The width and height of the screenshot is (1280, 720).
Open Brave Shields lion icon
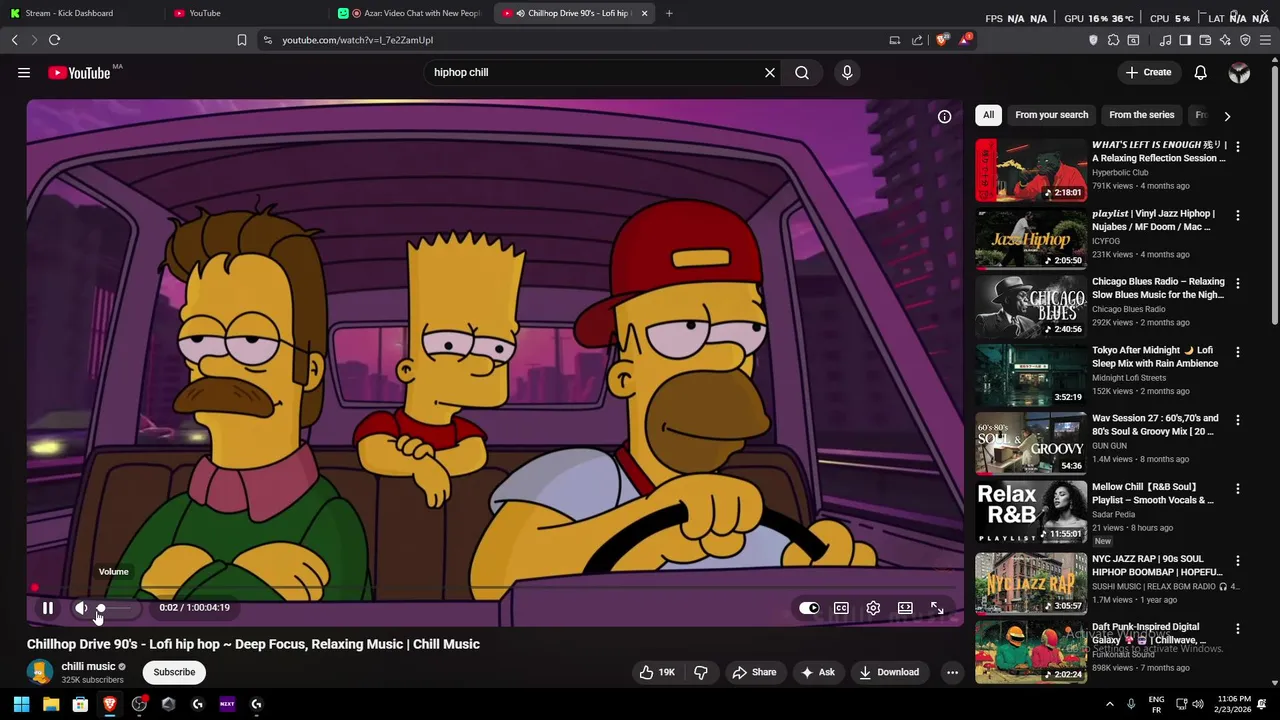click(942, 40)
